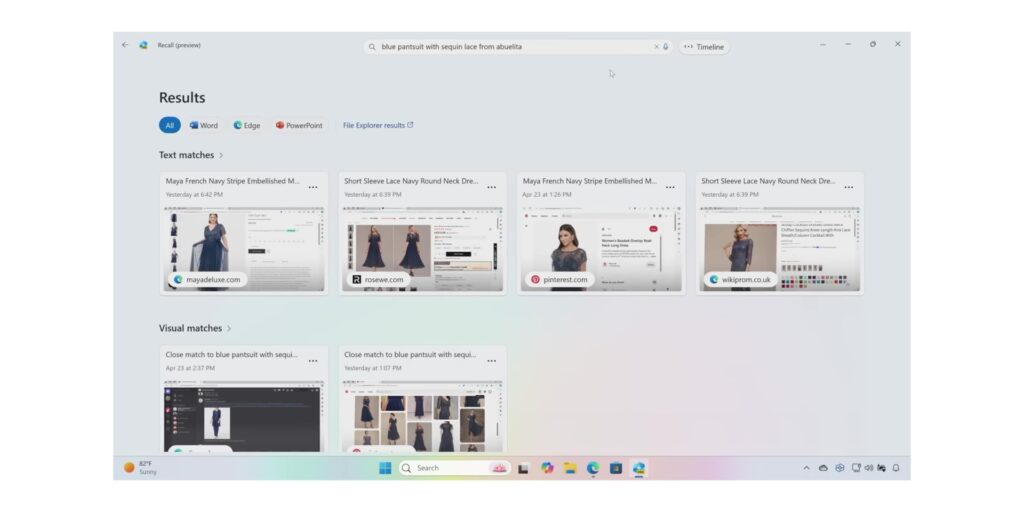Open the dark chat window visual match
Viewport: 1024px width, 512px height.
tap(243, 417)
